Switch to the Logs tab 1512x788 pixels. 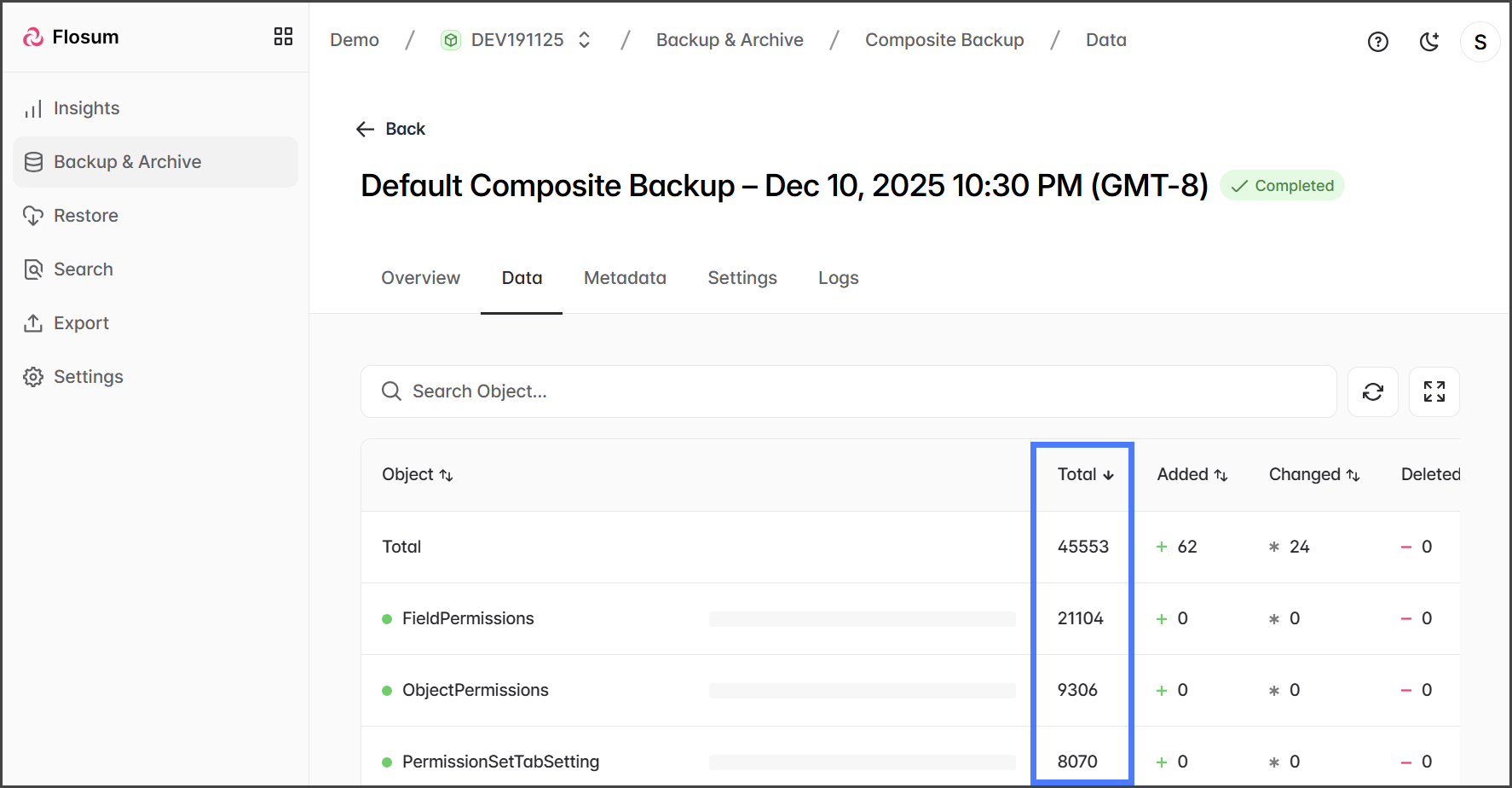838,278
